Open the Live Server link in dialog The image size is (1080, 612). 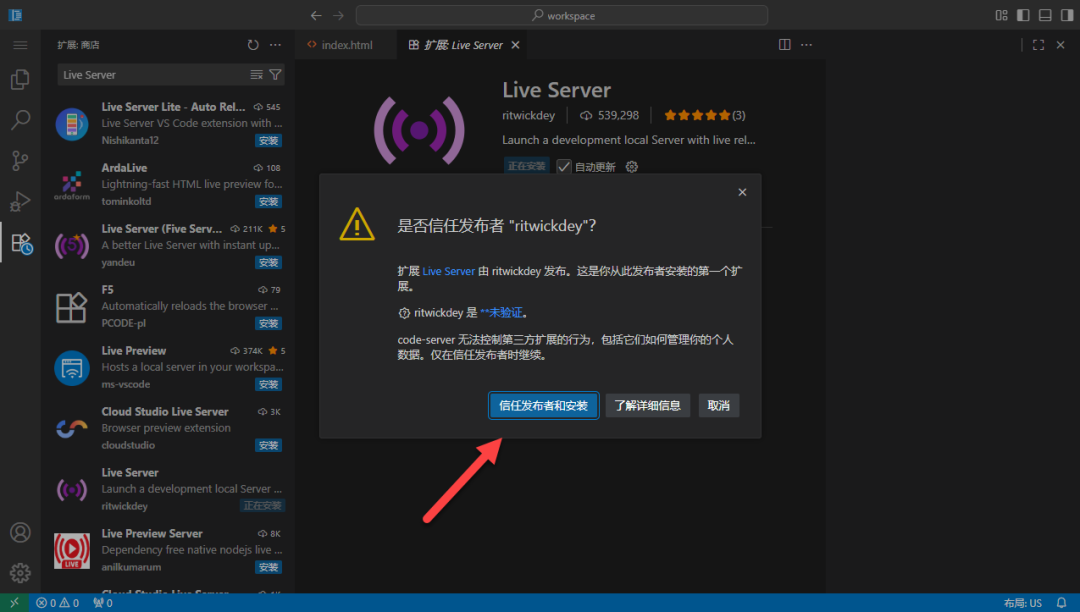coord(448,271)
